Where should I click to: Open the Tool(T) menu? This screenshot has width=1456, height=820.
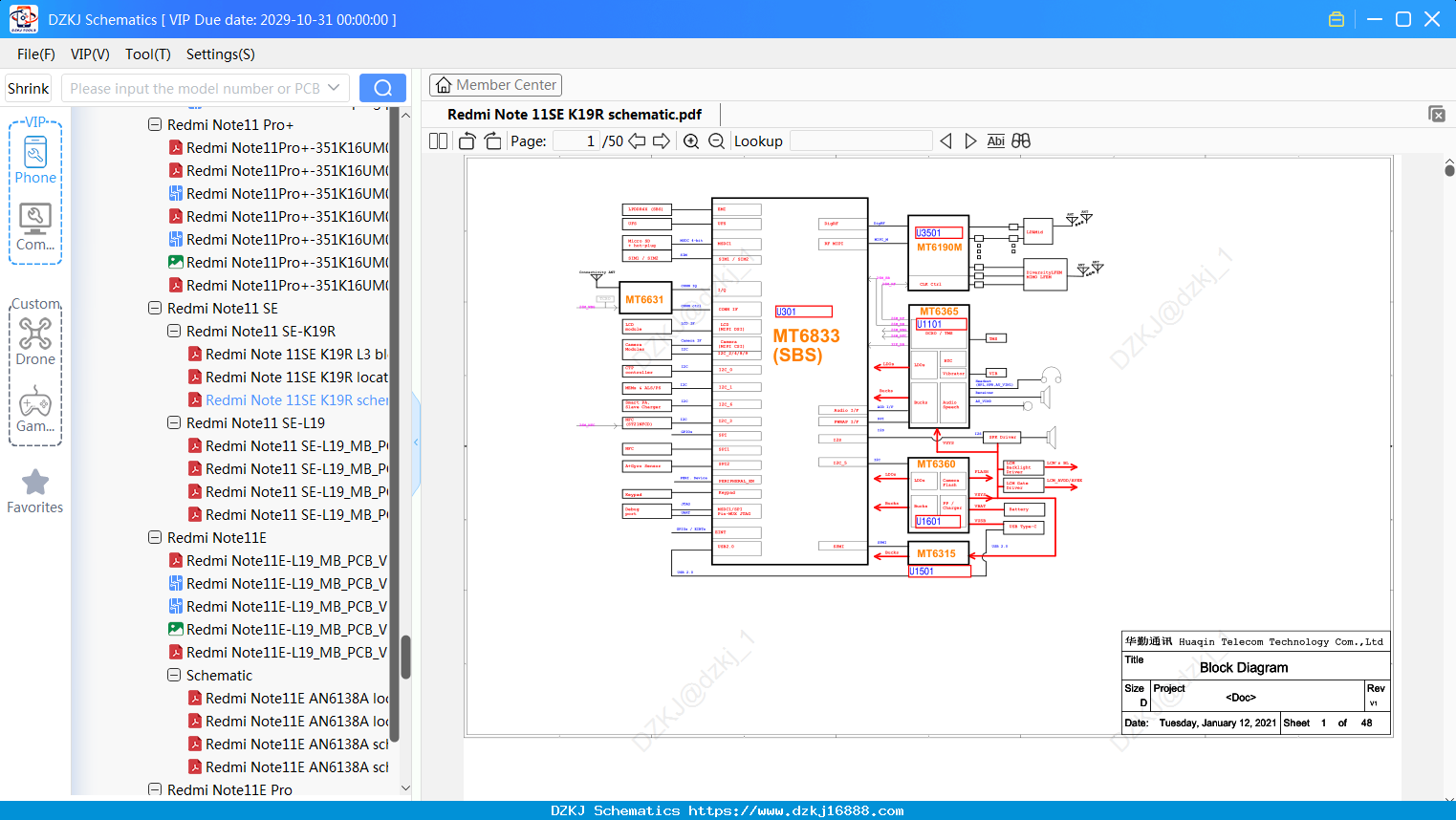148,54
